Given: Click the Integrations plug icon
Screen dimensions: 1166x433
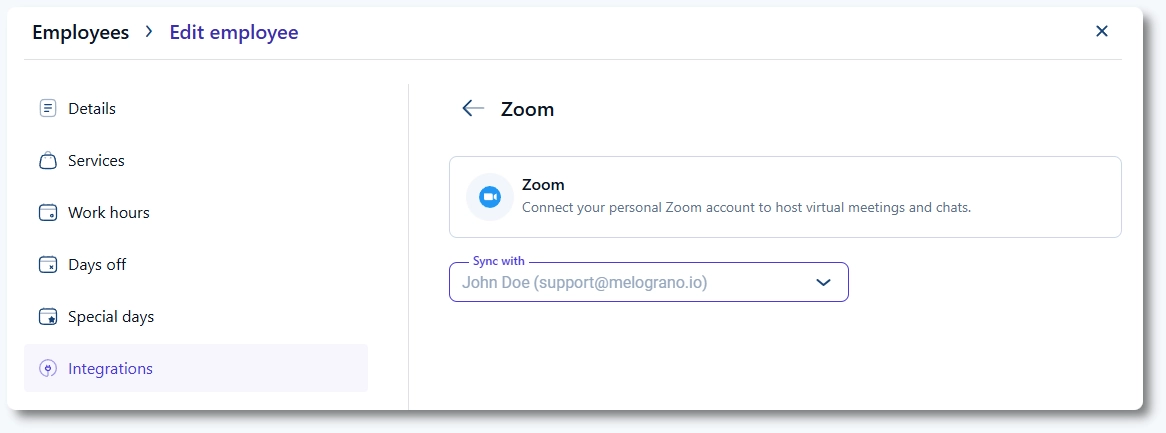Looking at the screenshot, I should pyautogui.click(x=47, y=369).
